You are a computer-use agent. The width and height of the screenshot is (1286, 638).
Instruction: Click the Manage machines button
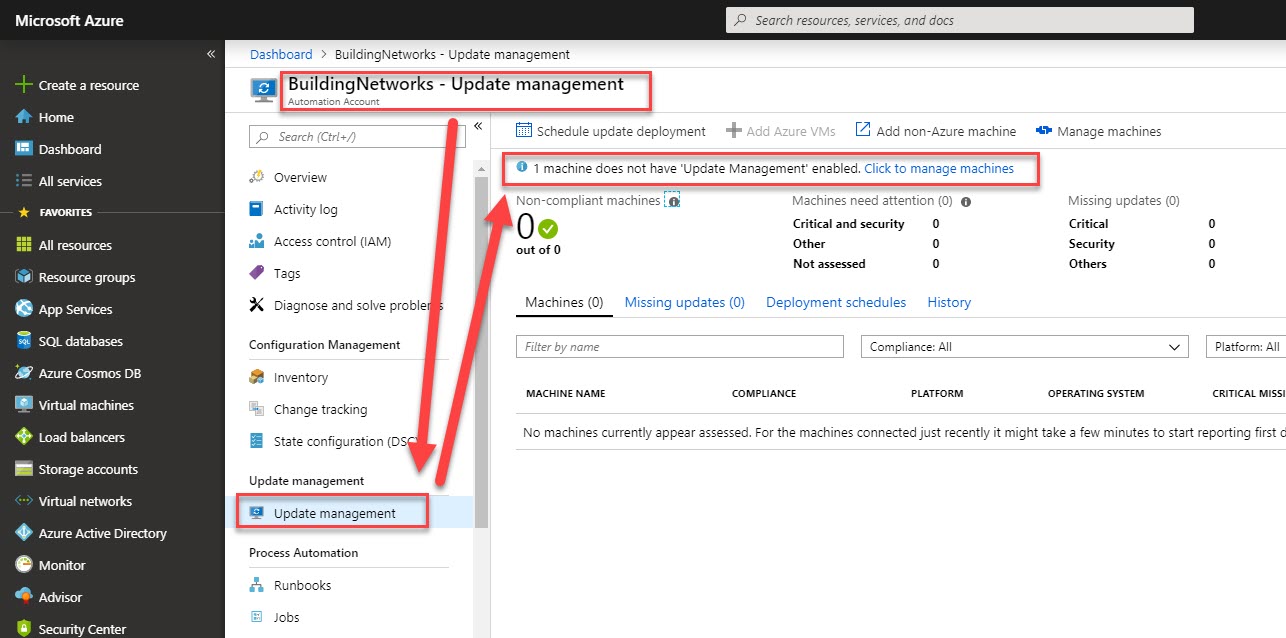point(1099,131)
